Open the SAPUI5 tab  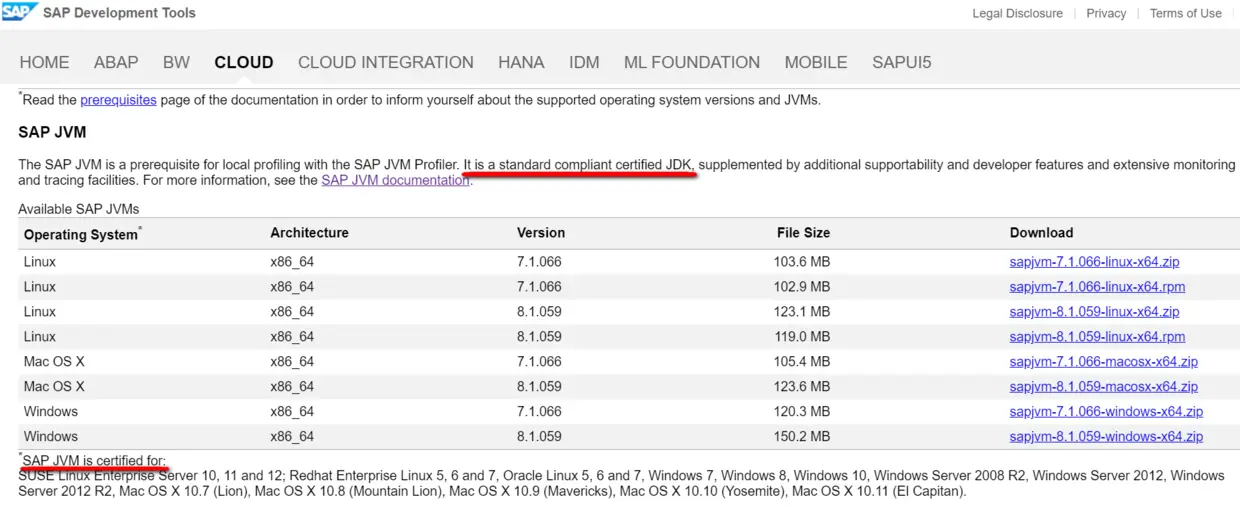coord(901,62)
